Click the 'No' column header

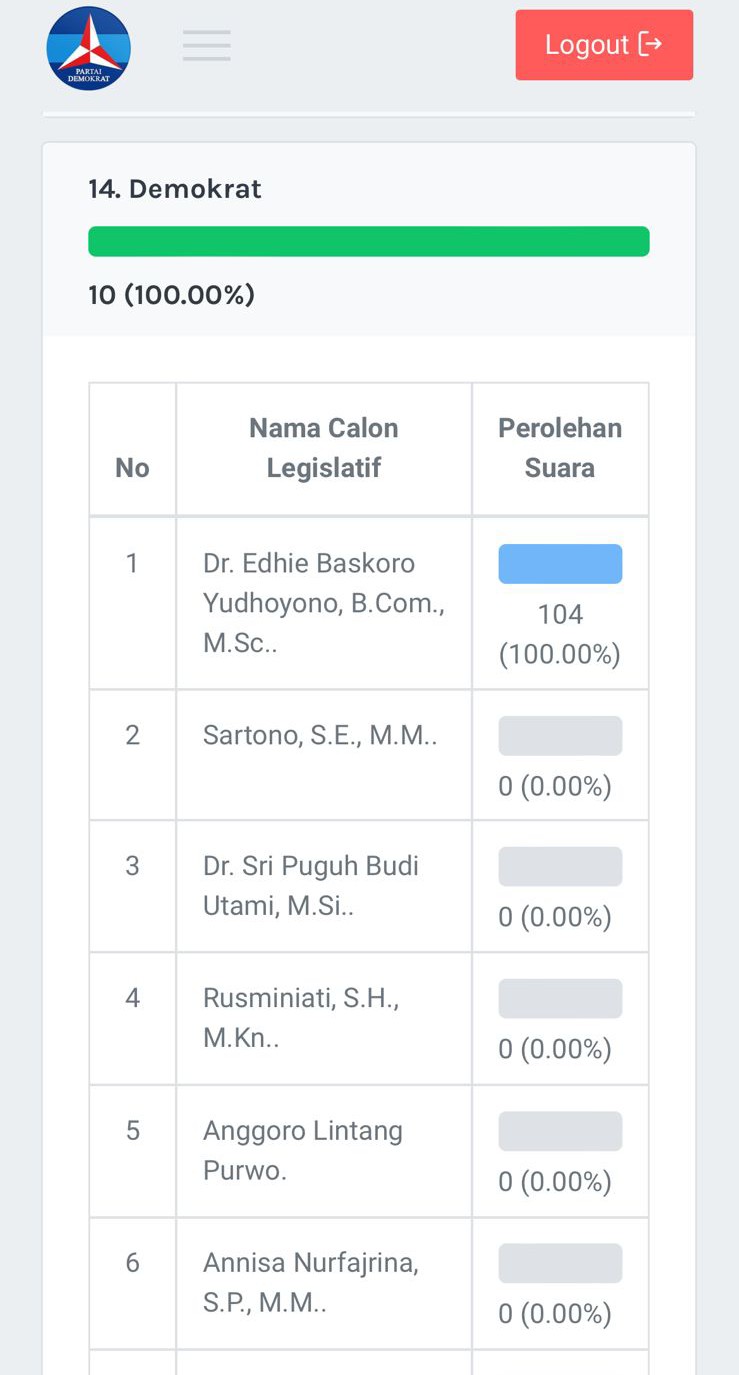pos(132,468)
